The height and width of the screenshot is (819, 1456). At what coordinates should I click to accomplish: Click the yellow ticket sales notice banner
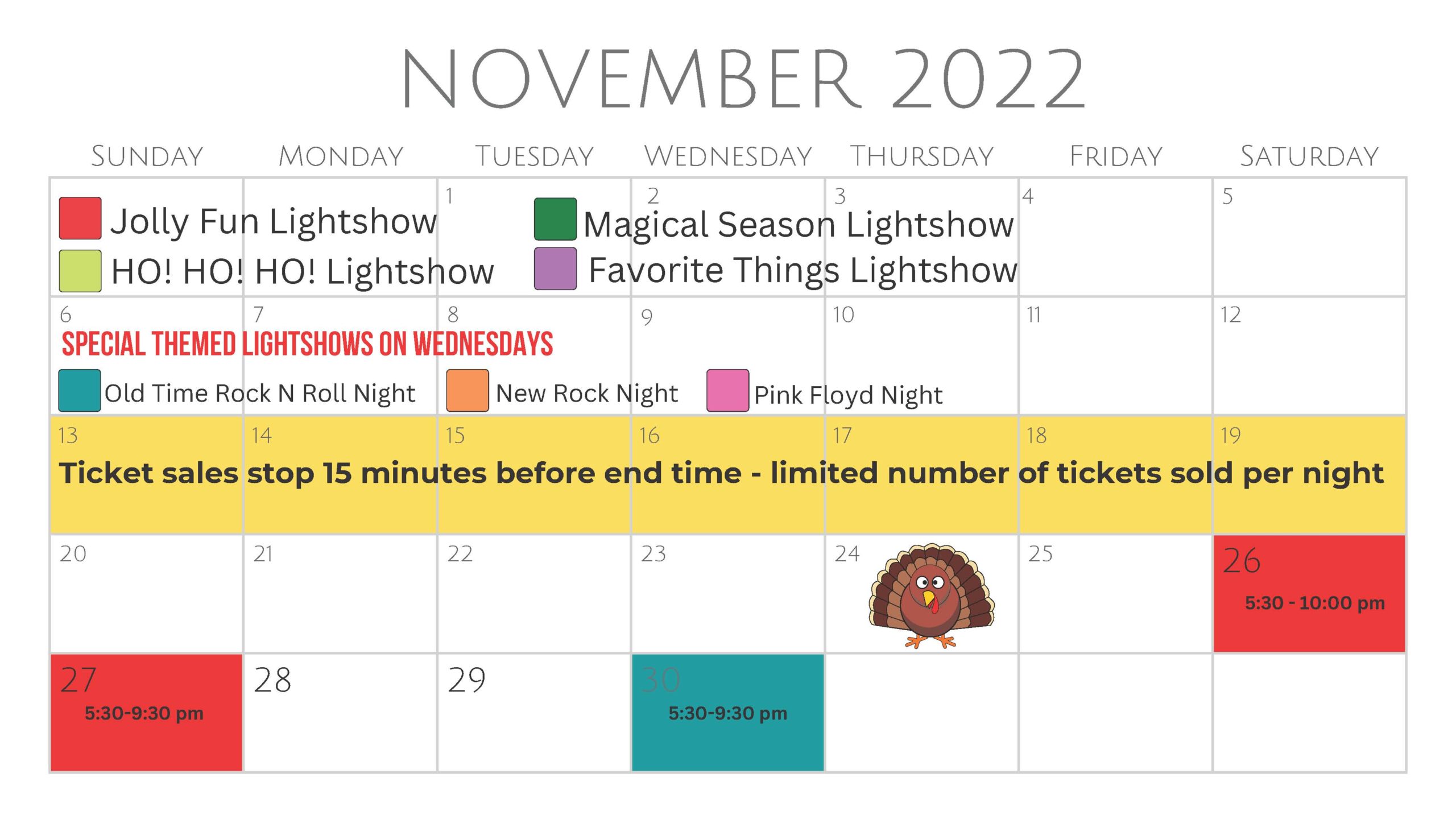click(728, 475)
